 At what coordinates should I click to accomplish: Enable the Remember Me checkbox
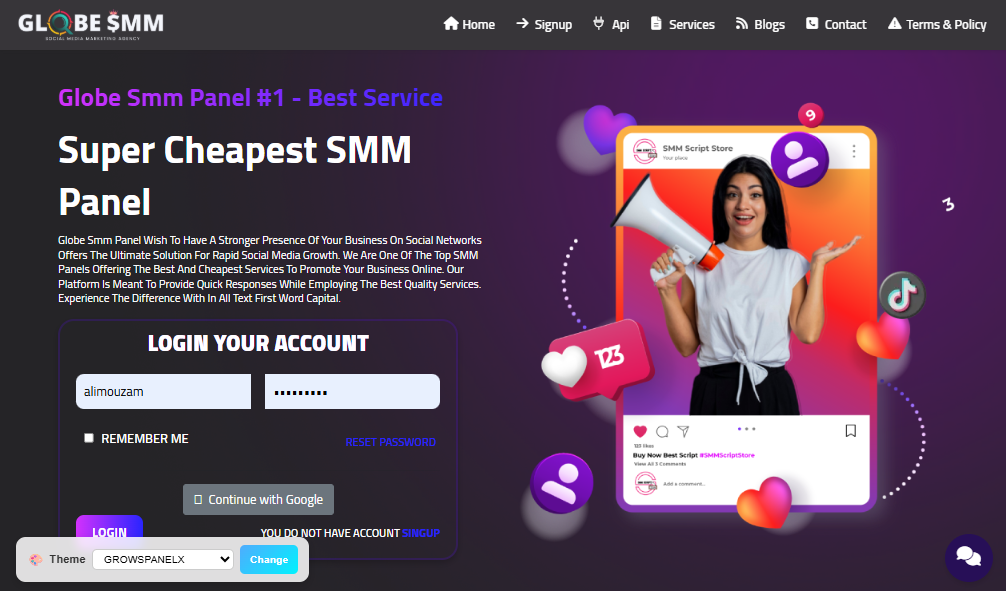tap(89, 438)
